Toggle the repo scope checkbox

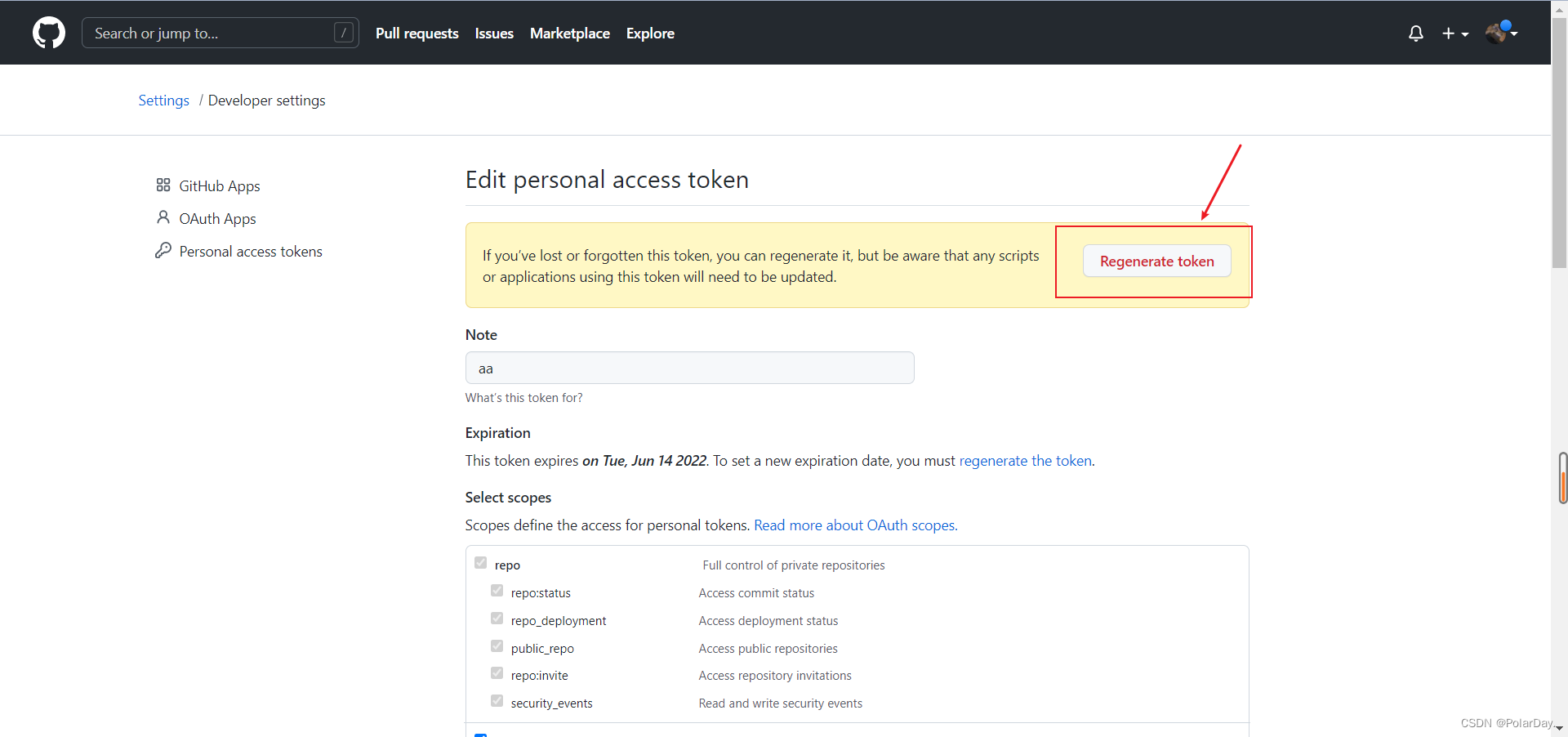[x=480, y=563]
